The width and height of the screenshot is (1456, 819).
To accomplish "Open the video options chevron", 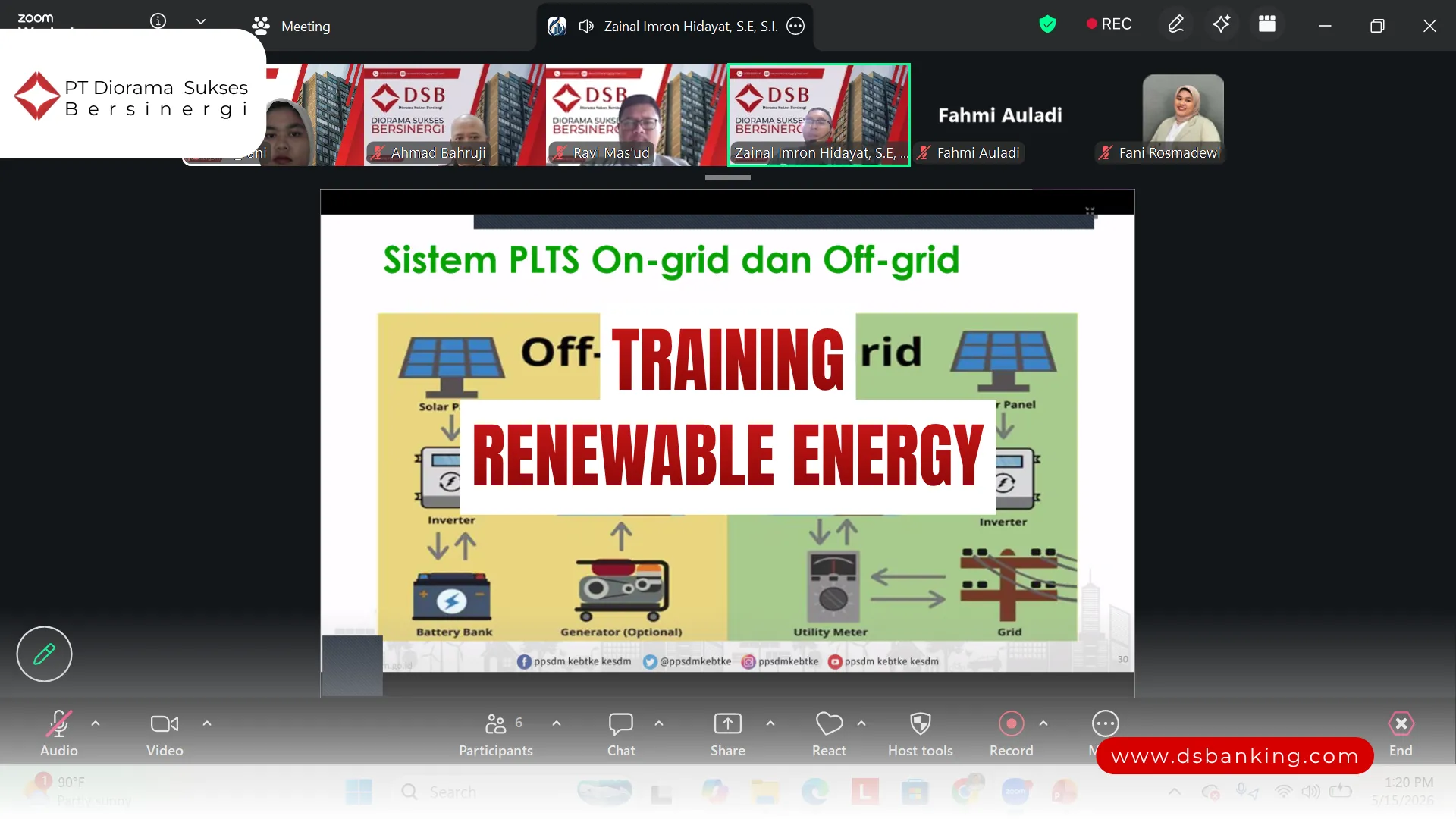I will coord(207,723).
